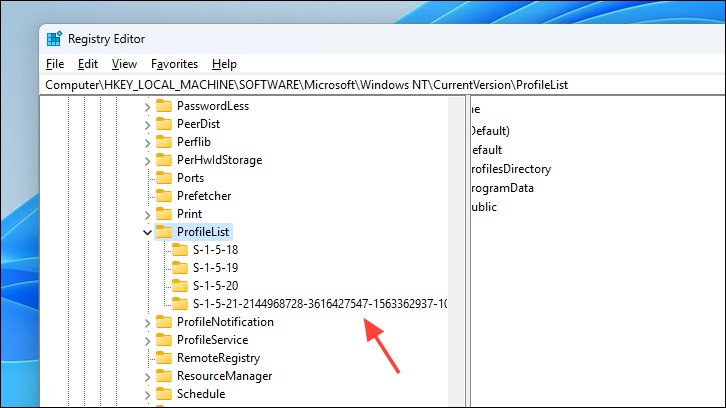Expand the ProfileNotification key
Viewport: 726px width, 408px height.
[147, 323]
